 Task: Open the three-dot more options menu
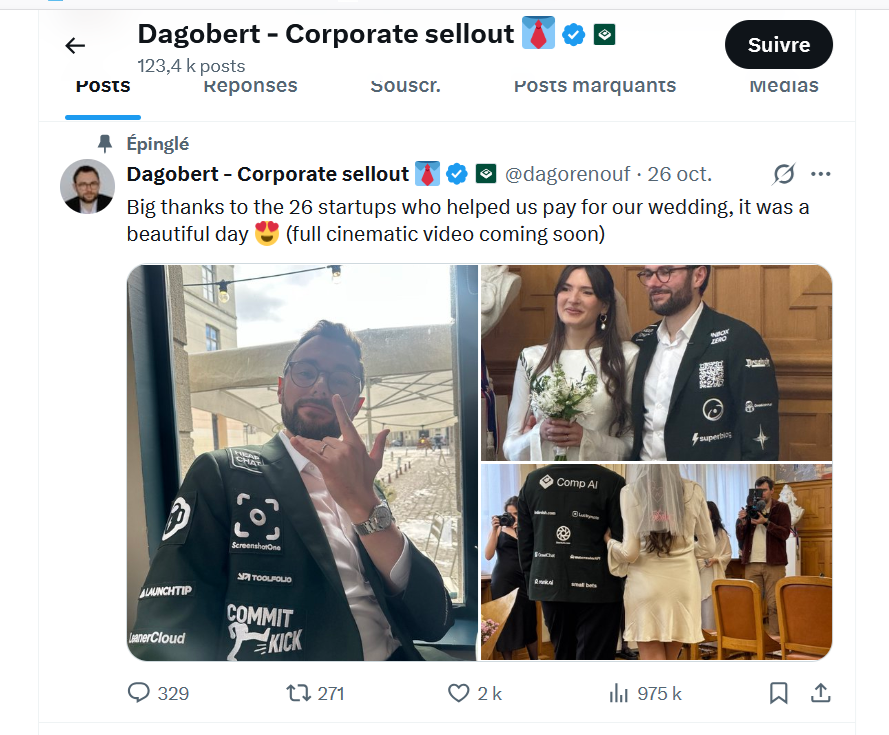point(821,175)
